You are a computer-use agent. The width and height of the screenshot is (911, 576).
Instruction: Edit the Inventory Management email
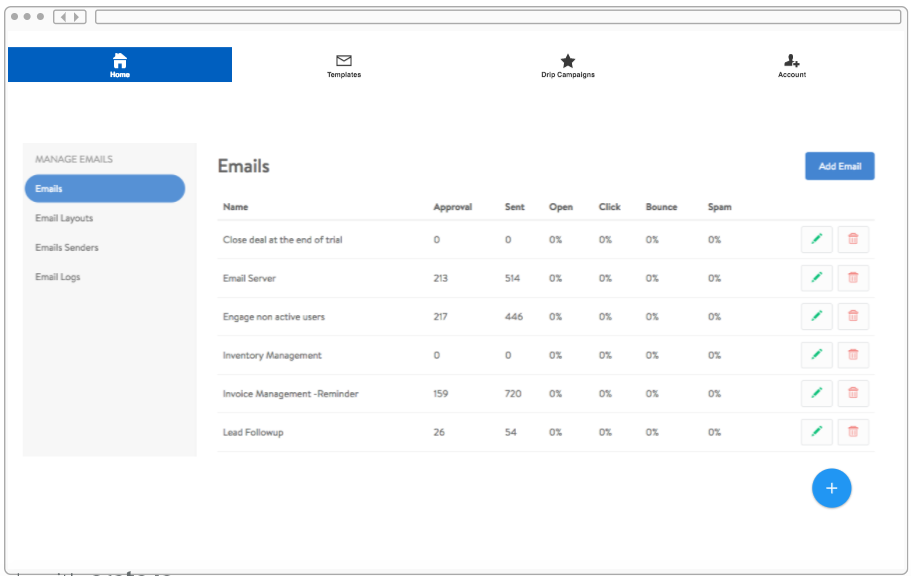pos(816,355)
